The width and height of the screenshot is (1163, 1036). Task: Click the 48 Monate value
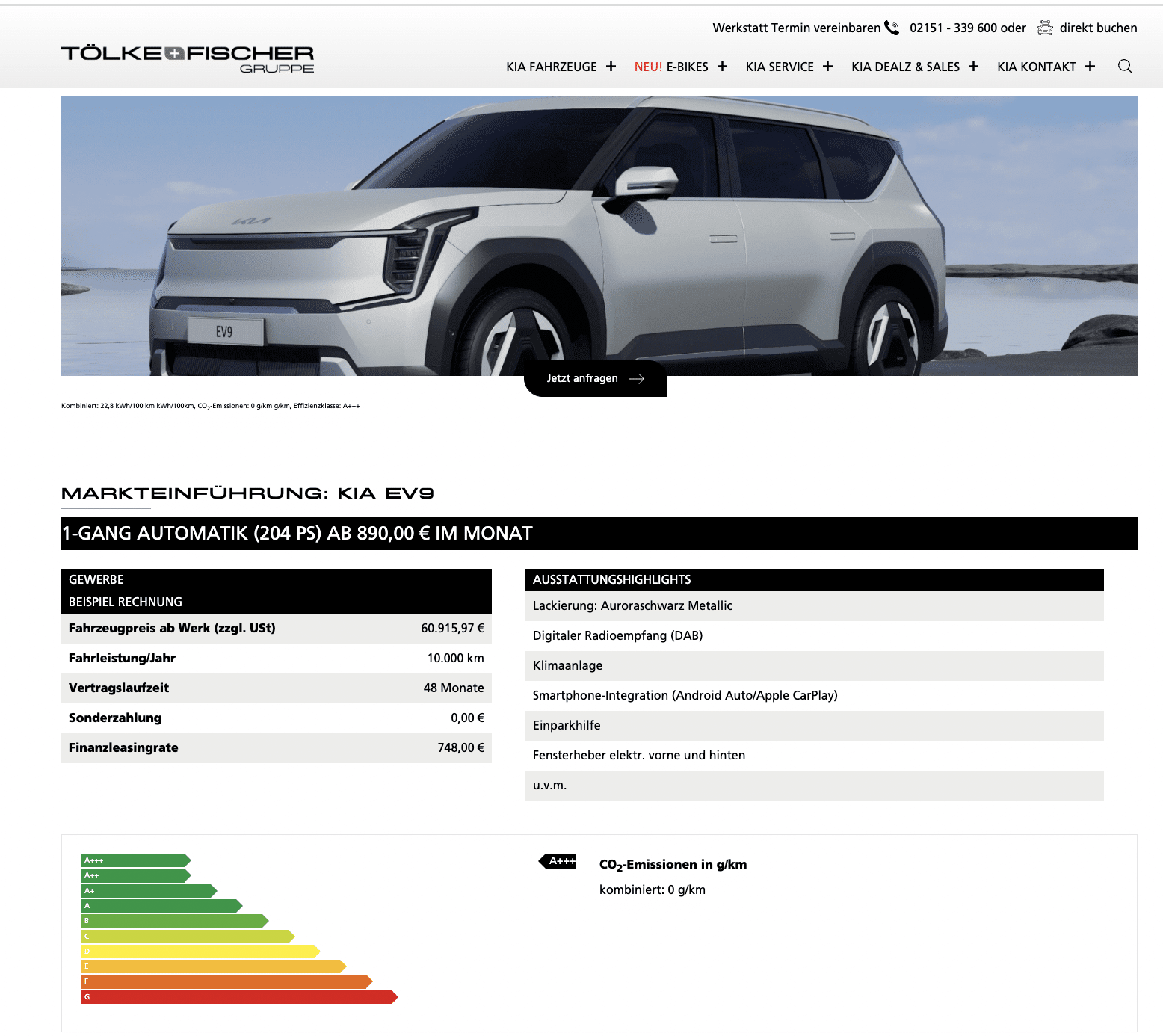point(454,688)
